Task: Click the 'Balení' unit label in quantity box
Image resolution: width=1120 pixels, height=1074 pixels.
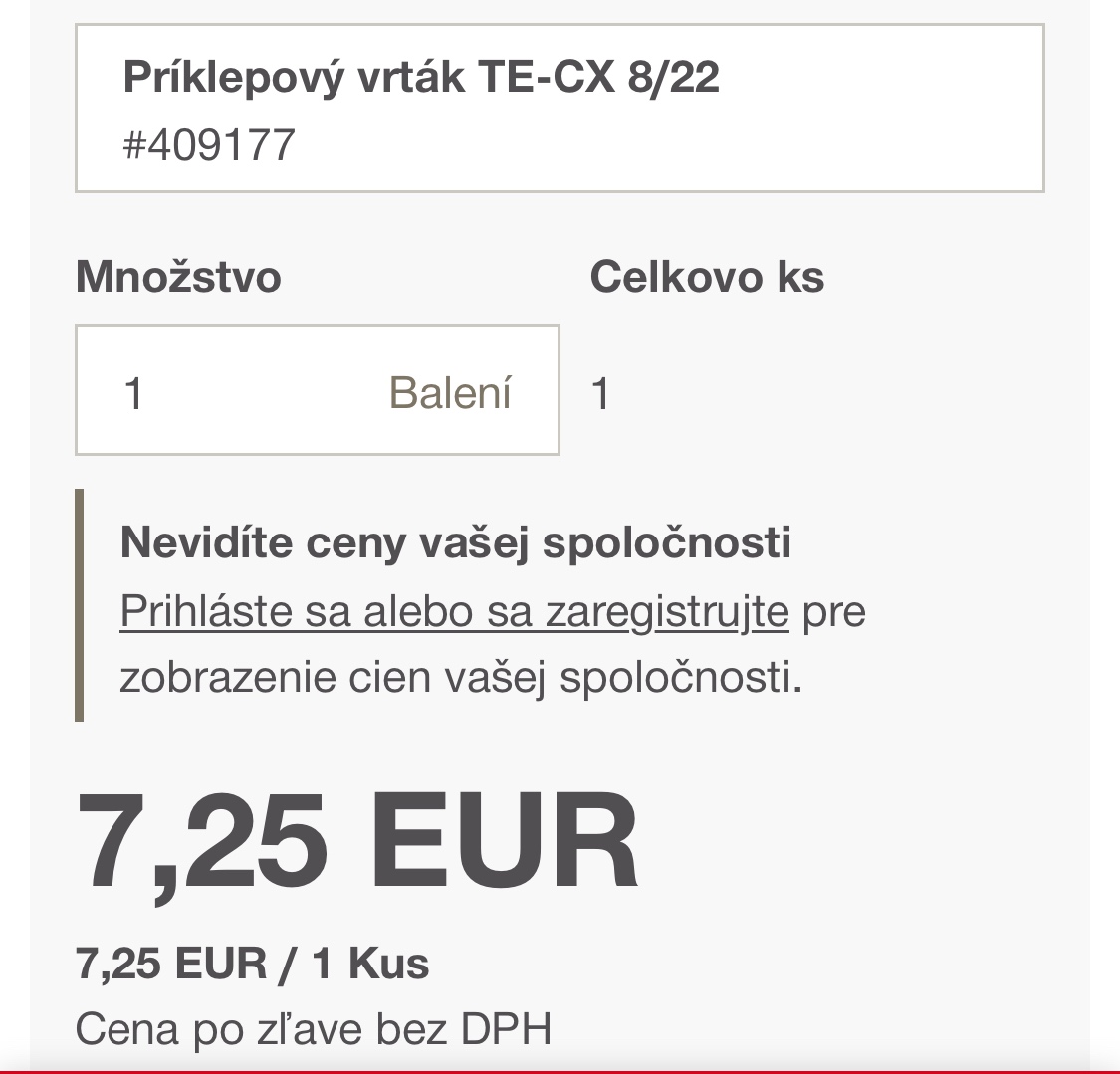Action: coord(450,393)
